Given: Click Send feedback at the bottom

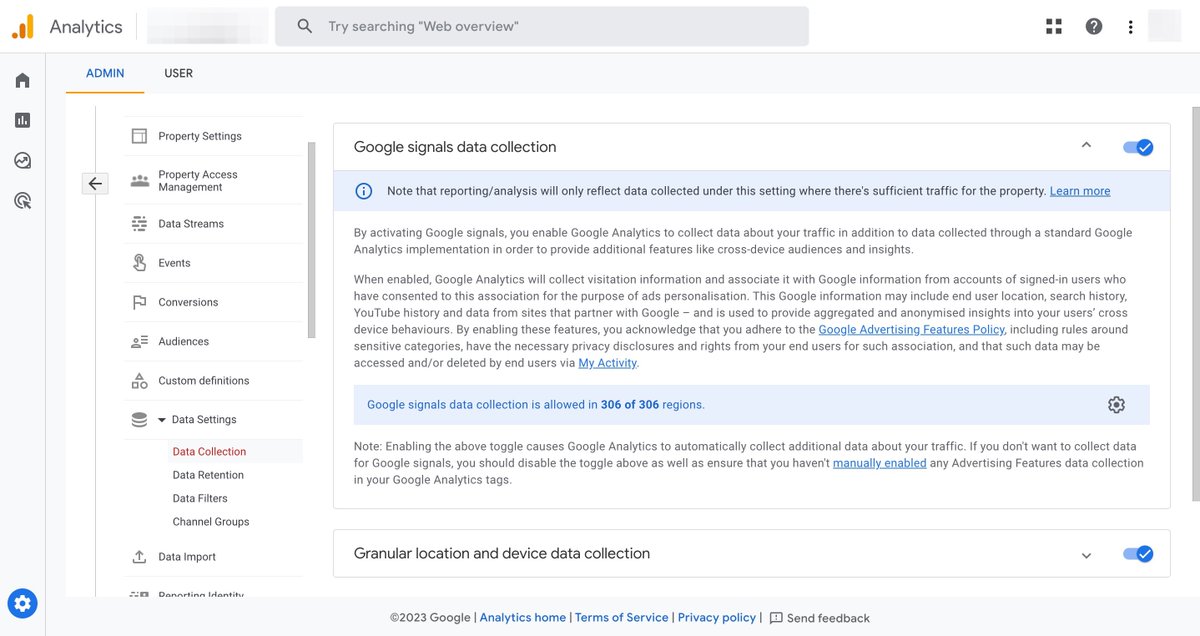Looking at the screenshot, I should coord(830,617).
